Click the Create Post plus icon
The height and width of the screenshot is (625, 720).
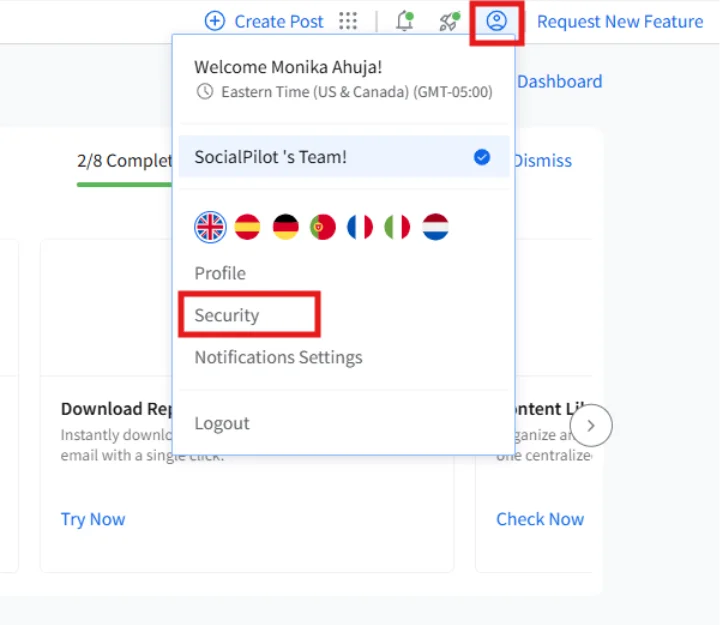tap(214, 21)
